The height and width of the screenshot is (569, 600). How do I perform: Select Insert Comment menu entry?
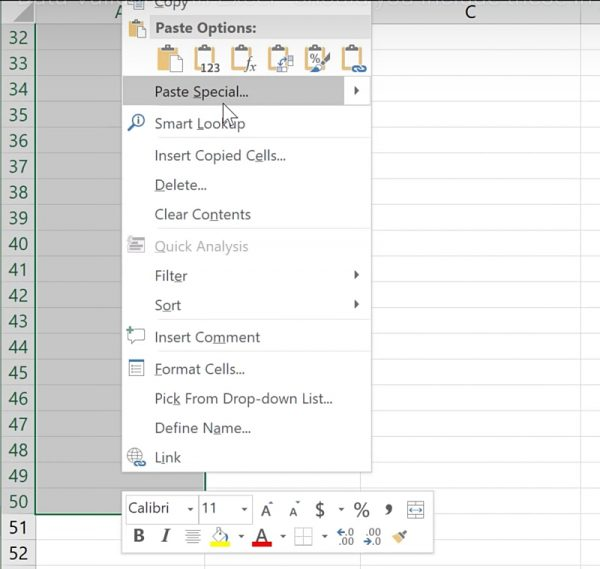pyautogui.click(x=207, y=337)
